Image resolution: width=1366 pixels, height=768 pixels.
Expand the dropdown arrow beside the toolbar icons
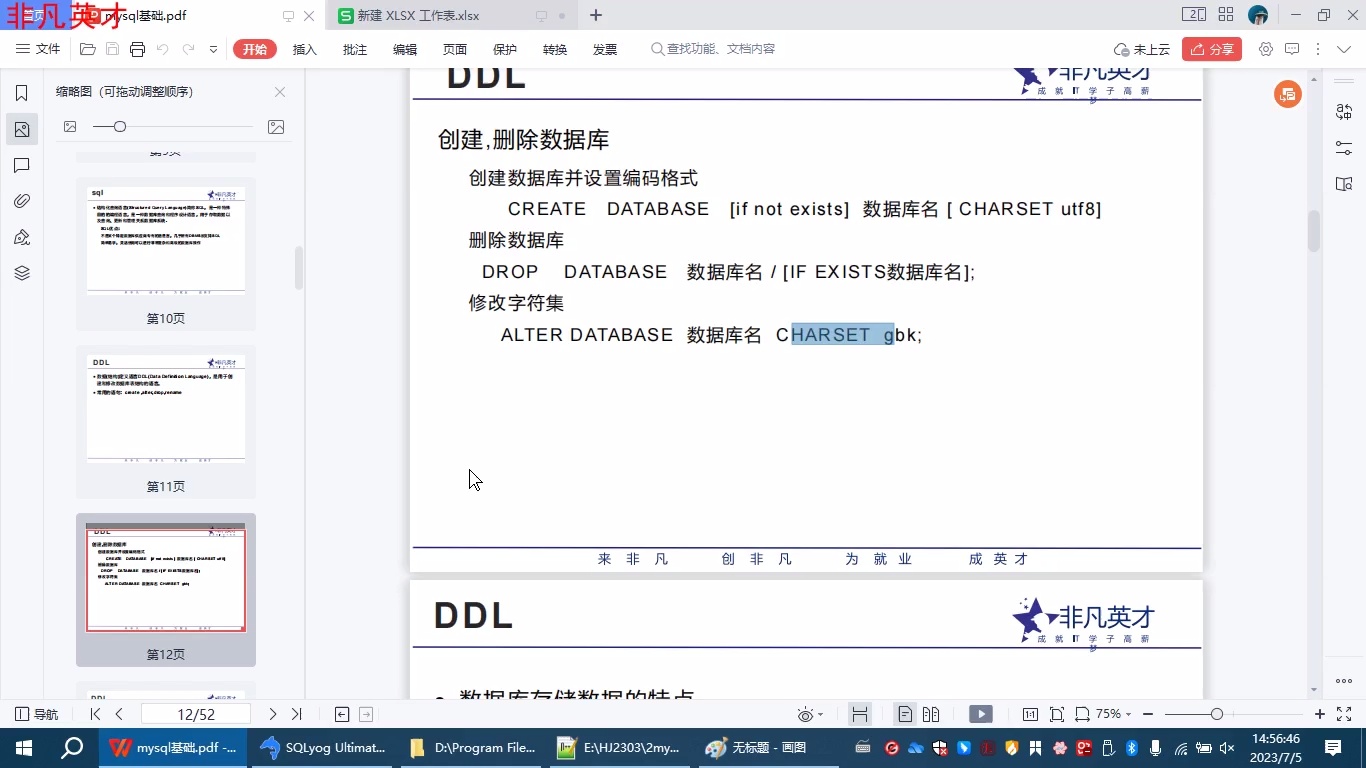pyautogui.click(x=212, y=48)
